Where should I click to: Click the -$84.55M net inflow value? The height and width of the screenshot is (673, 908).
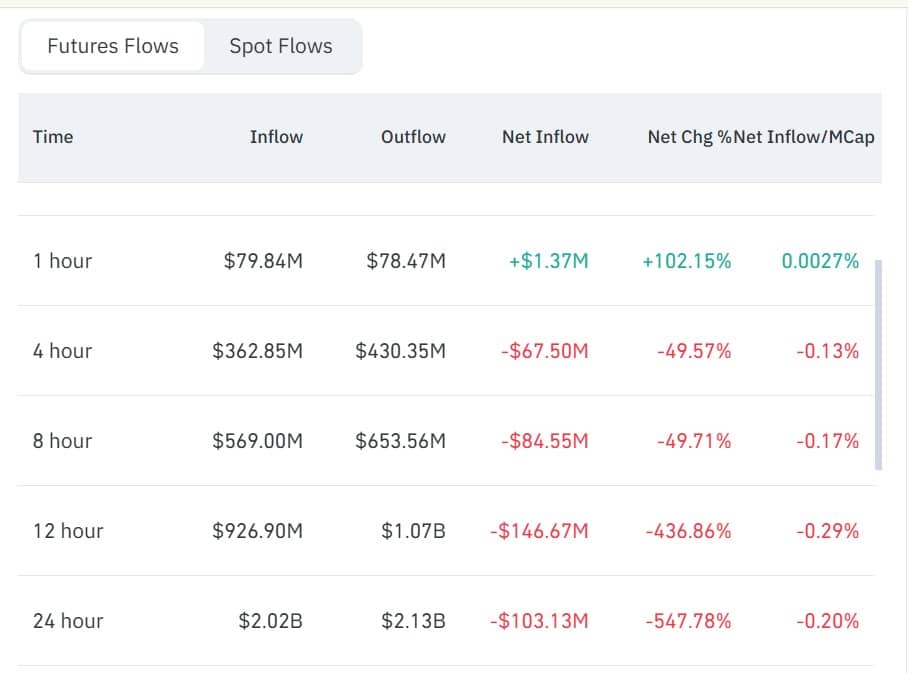click(x=544, y=441)
